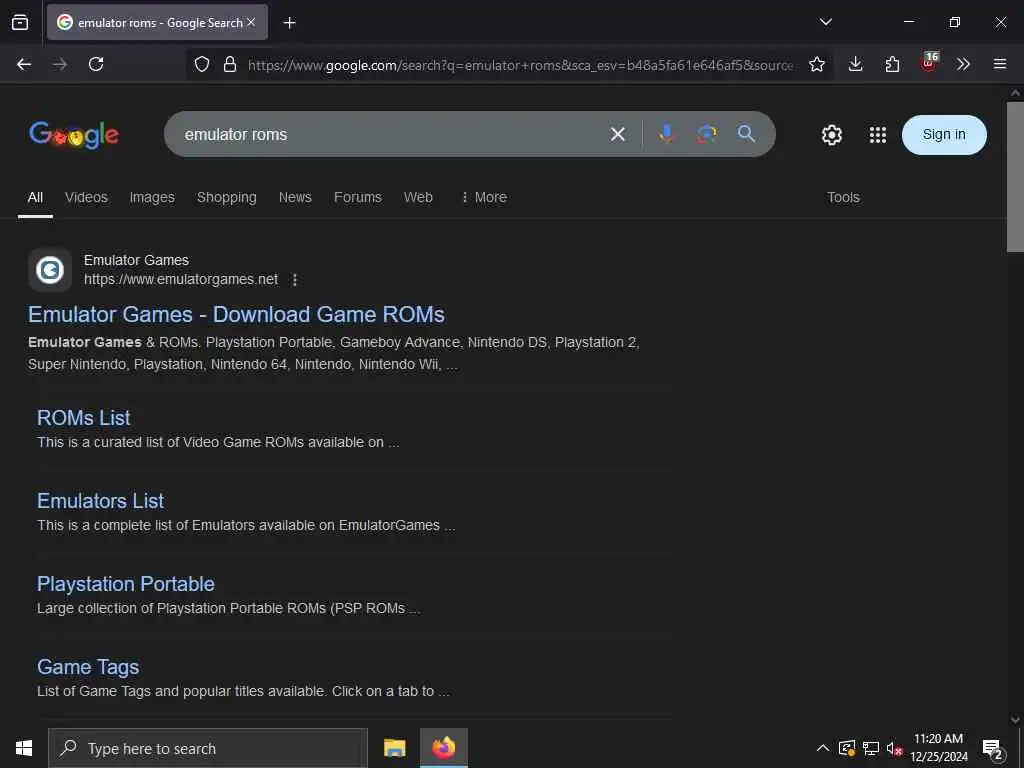Switch to Forums results tab
1024x768 pixels.
coord(357,197)
